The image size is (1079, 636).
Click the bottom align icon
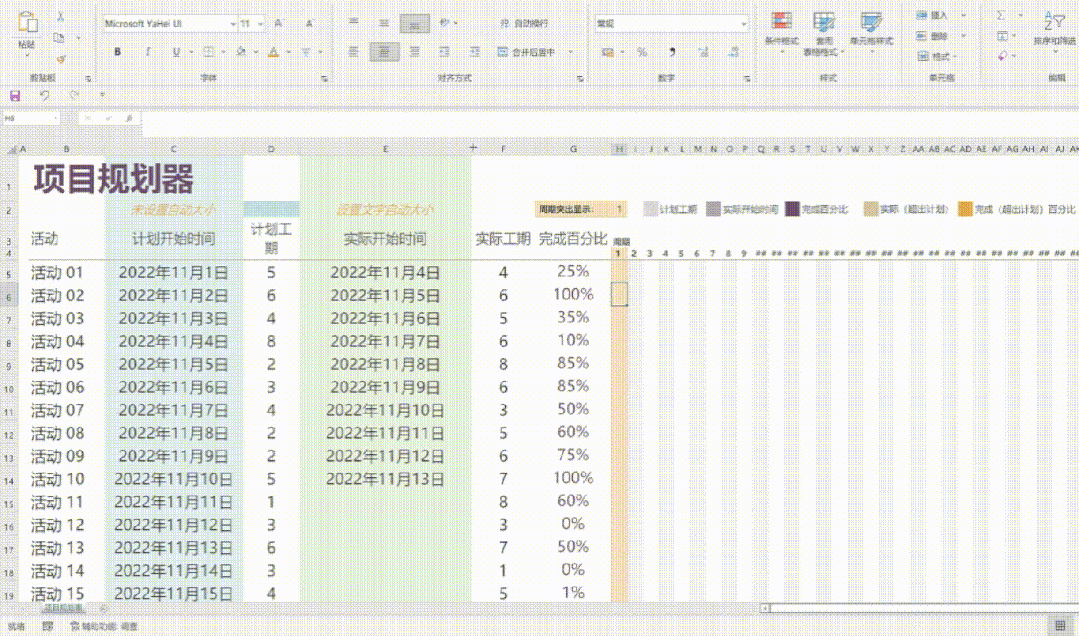pos(414,23)
